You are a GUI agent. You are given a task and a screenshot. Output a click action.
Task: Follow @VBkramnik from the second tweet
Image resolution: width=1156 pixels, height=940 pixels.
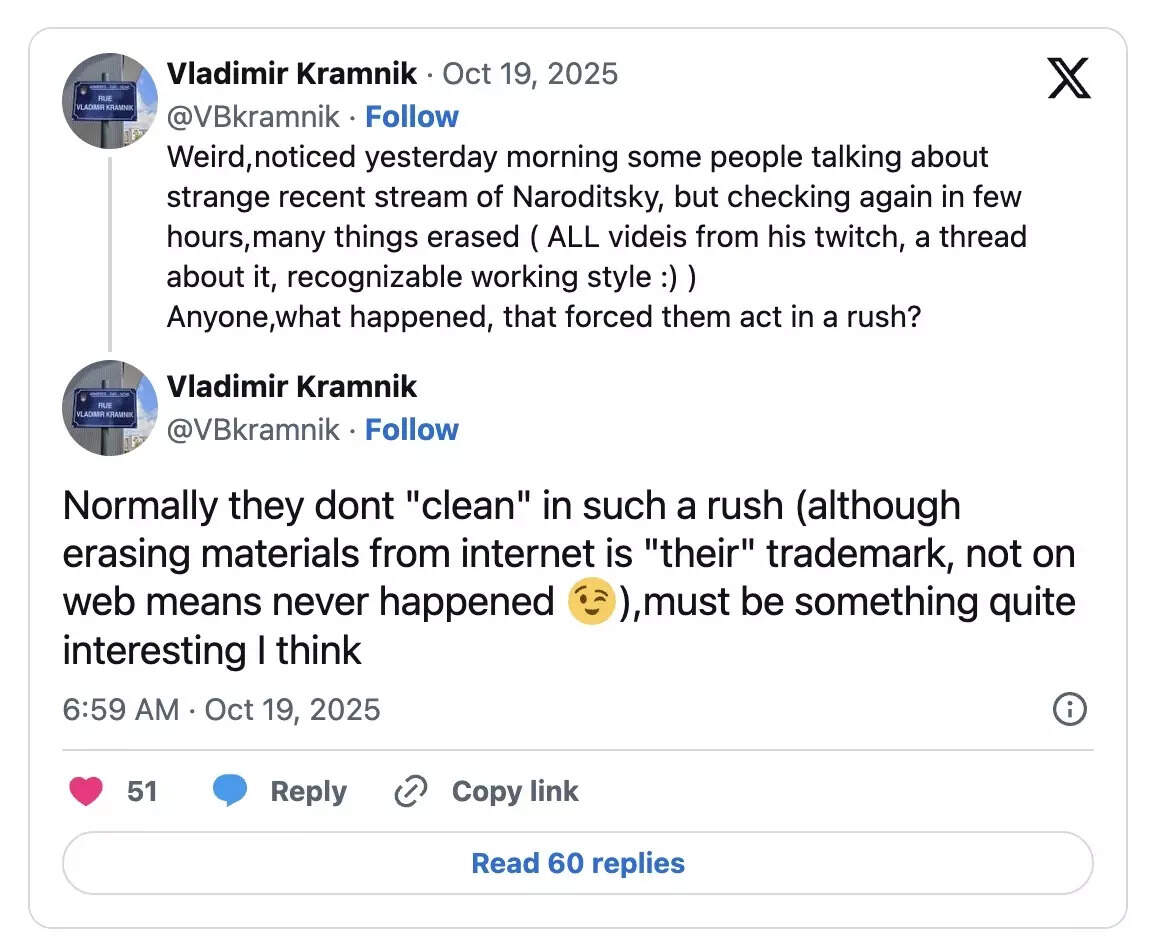tap(412, 429)
